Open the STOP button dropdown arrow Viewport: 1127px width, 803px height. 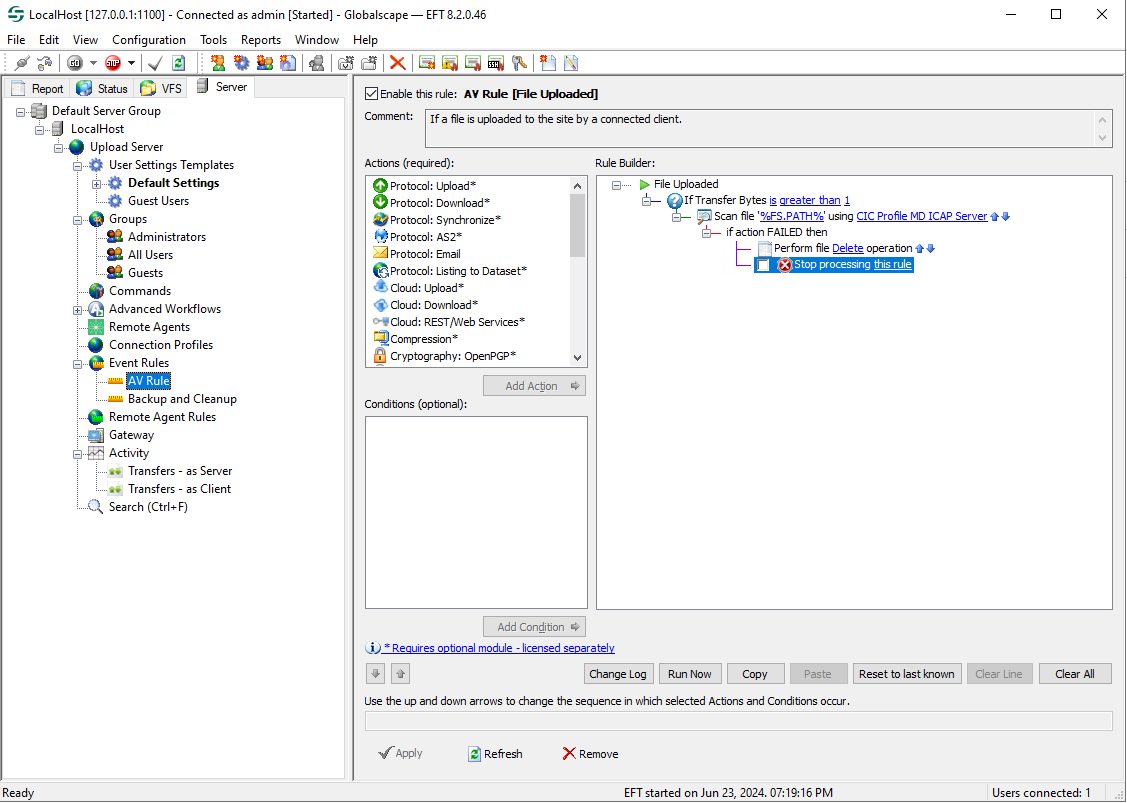[132, 63]
